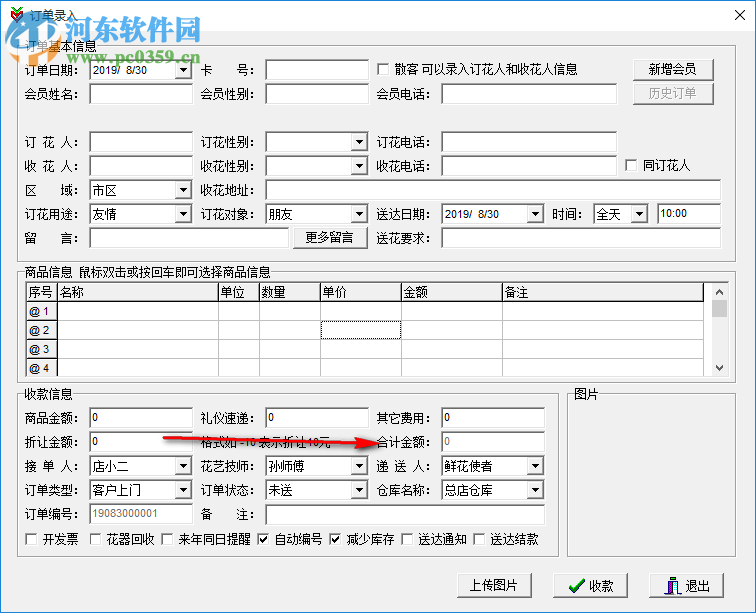Focus the 会员姓名 input field

tap(141, 94)
